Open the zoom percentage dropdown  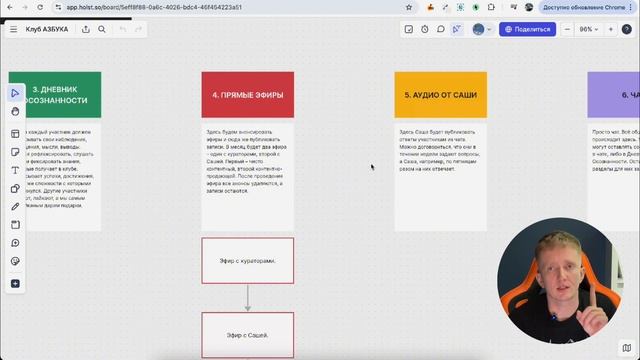coord(589,29)
